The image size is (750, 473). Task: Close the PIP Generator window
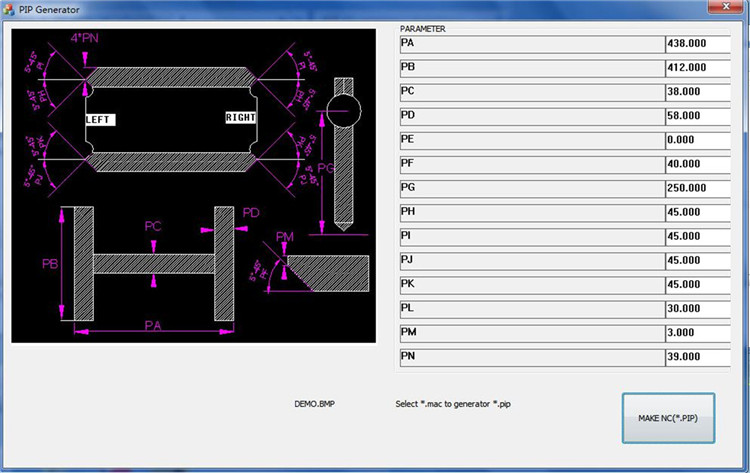click(x=723, y=8)
